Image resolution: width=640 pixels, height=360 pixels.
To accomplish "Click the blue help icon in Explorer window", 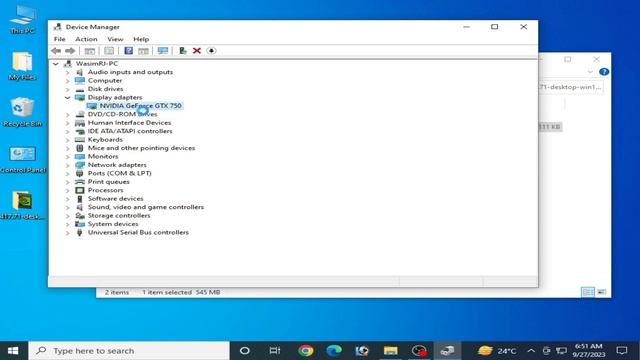I will (604, 72).
